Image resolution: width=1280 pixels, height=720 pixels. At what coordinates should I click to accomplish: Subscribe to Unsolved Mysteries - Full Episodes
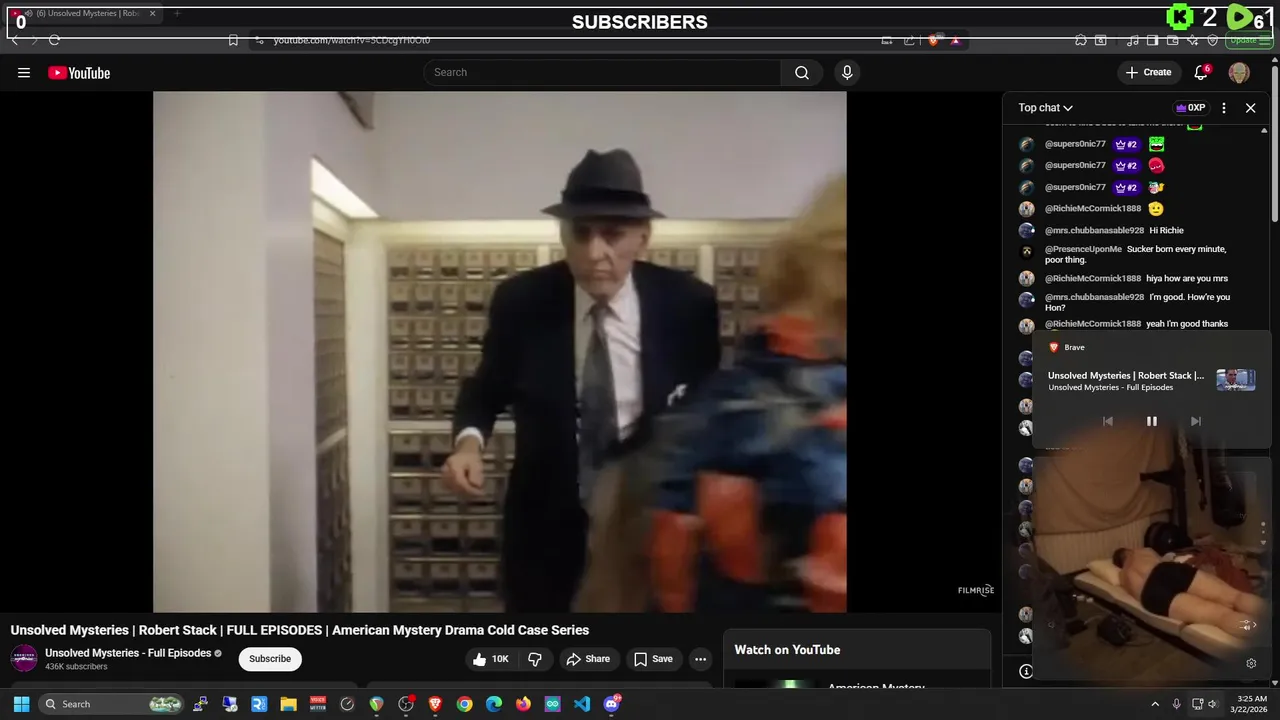pos(270,659)
